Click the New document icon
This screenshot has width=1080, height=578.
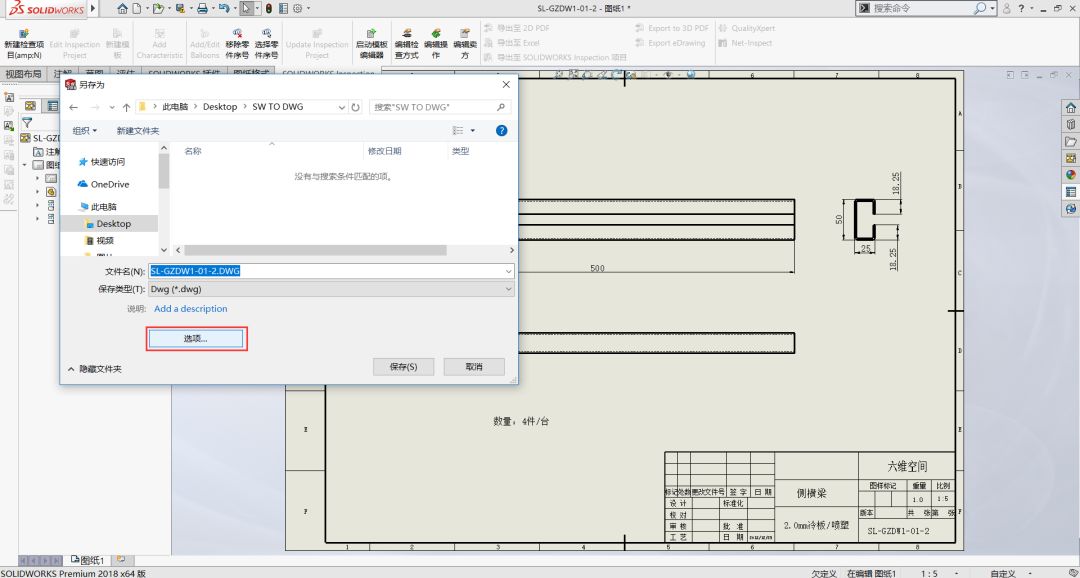pyautogui.click(x=137, y=8)
